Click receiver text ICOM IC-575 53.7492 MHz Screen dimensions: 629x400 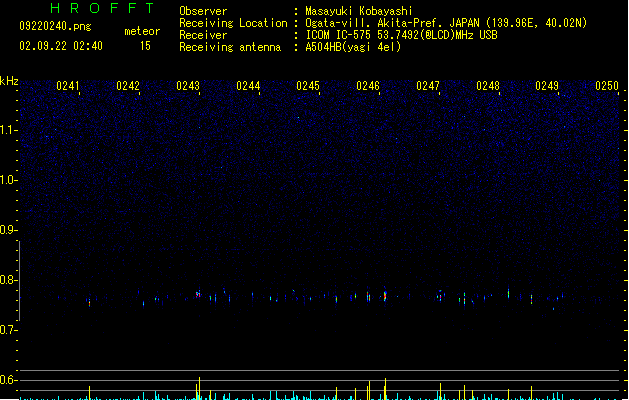[402, 35]
